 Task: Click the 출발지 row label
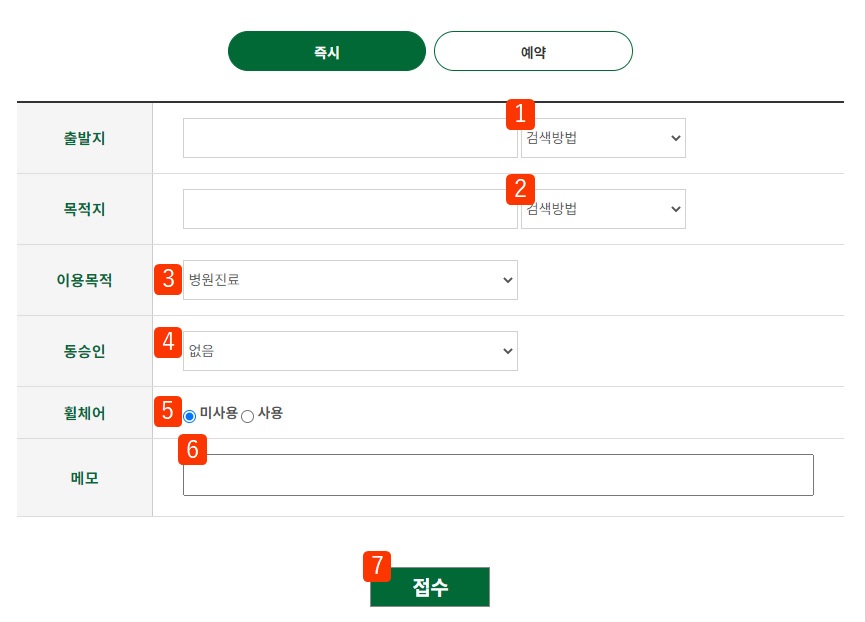pos(84,138)
